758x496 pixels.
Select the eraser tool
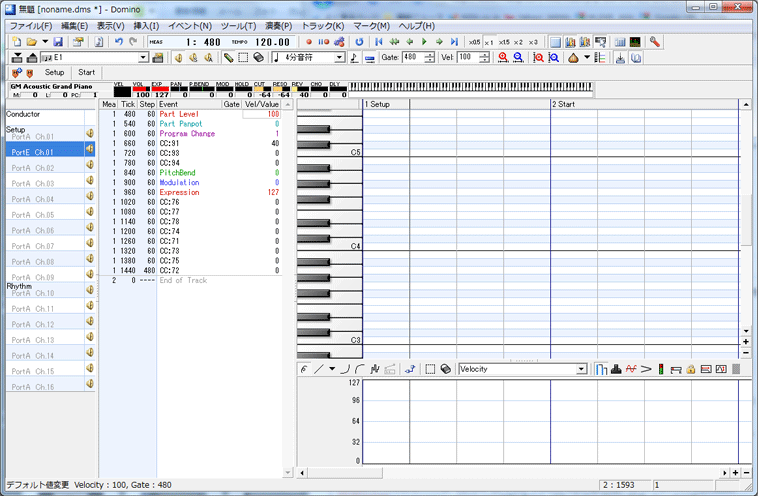click(x=258, y=58)
